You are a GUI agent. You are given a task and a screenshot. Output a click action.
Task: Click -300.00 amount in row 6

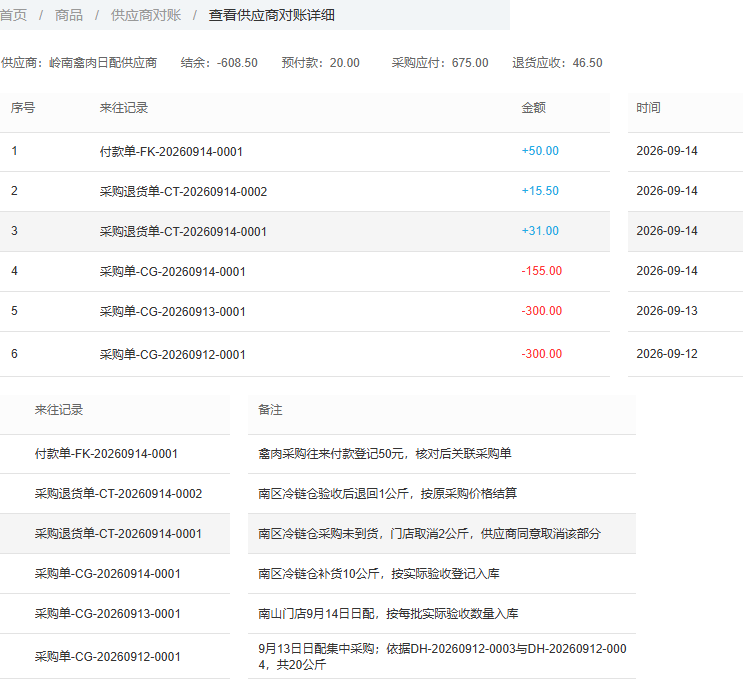click(542, 354)
